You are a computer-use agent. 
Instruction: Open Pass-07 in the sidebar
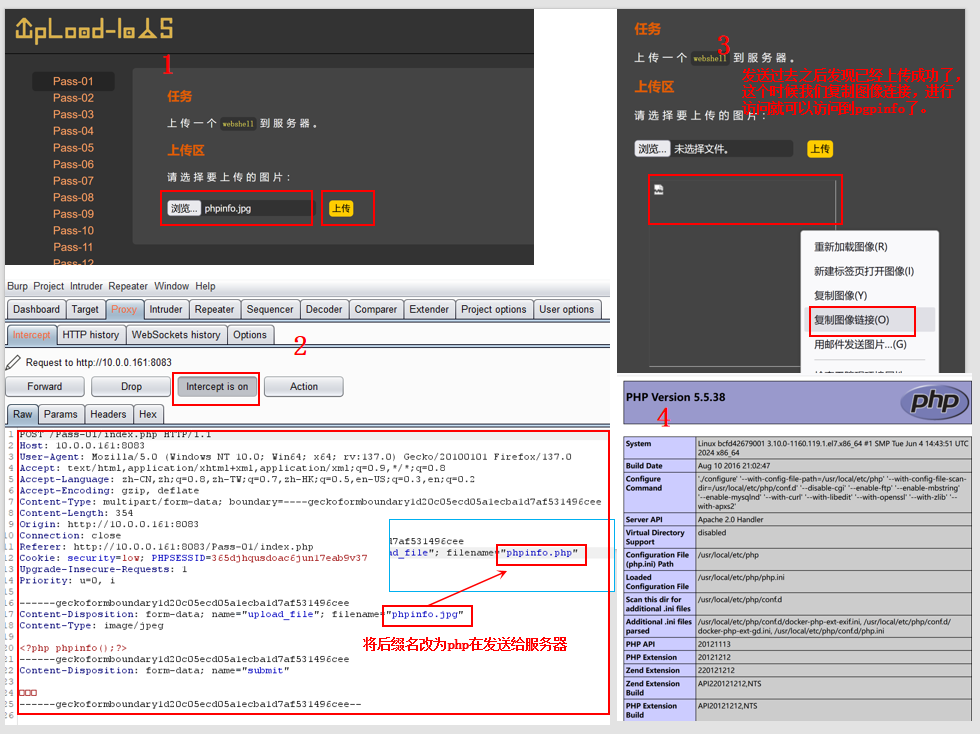(x=73, y=181)
